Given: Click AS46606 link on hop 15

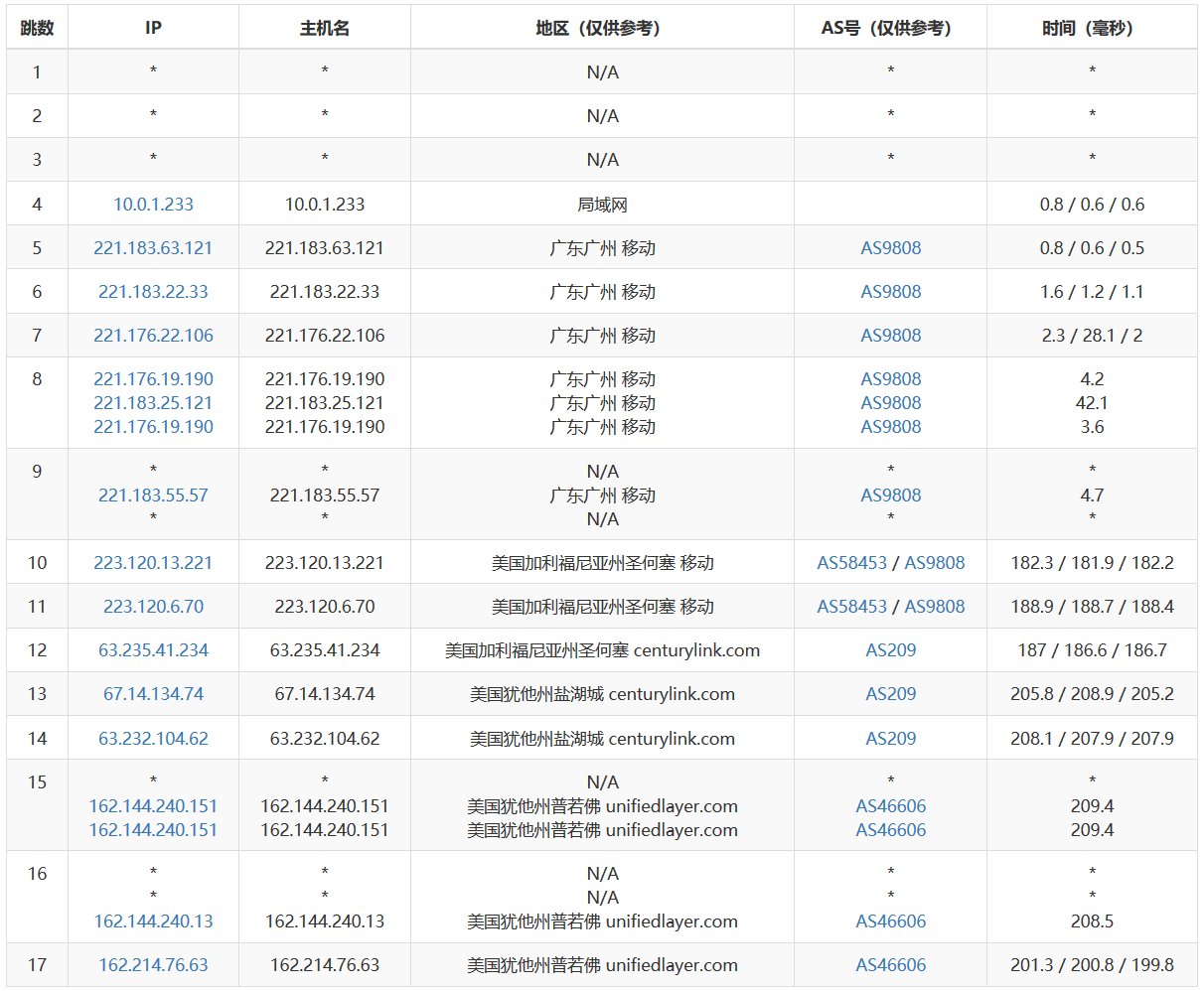Looking at the screenshot, I should pos(890,806).
